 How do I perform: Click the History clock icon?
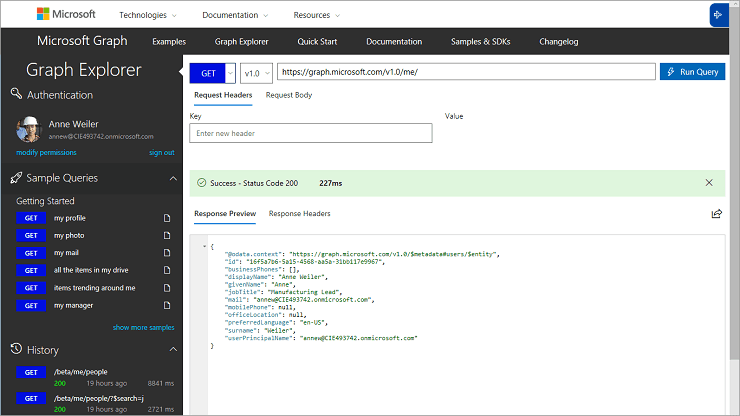[x=16, y=349]
